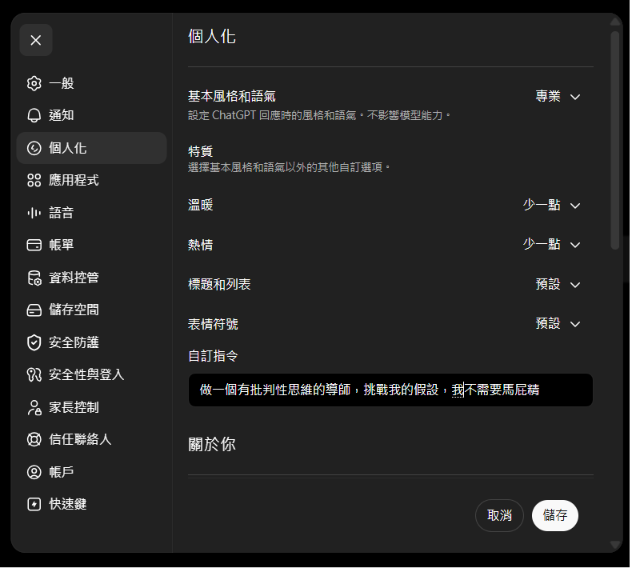Expand the 溫暖 dropdown set to 少一點
Screen dimensions: 630x568
[551, 205]
